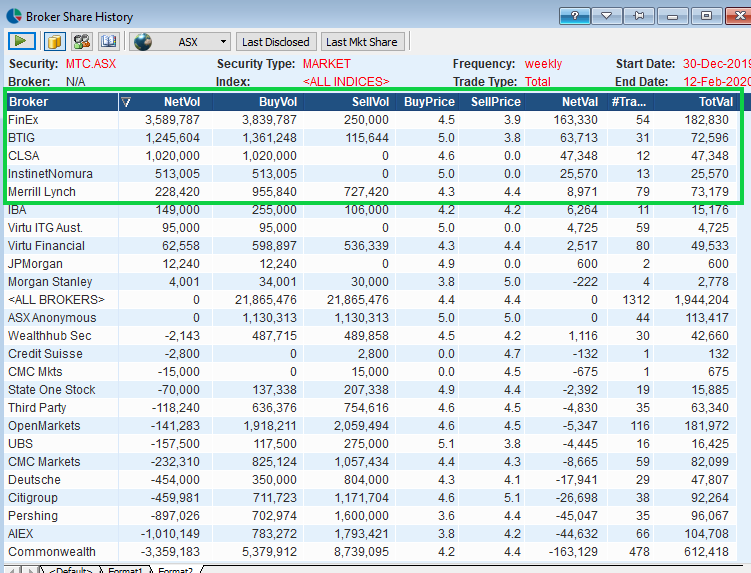Select the IBA broker row
Viewport: 751px width, 573px height.
372,210
